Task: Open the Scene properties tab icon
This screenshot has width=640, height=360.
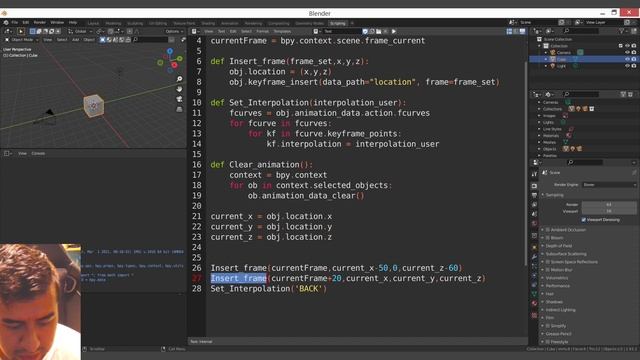Action: point(534,214)
